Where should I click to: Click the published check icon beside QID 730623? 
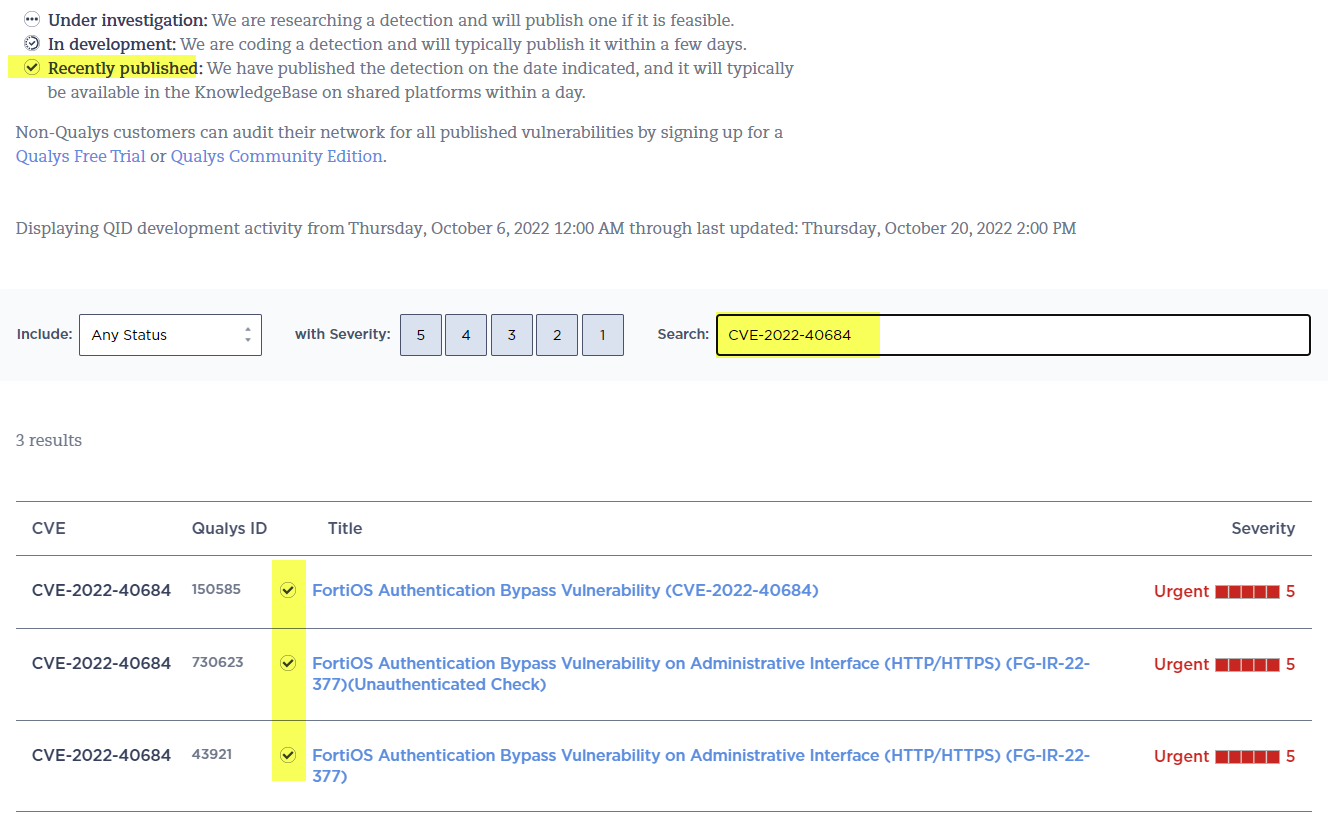pyautogui.click(x=288, y=662)
